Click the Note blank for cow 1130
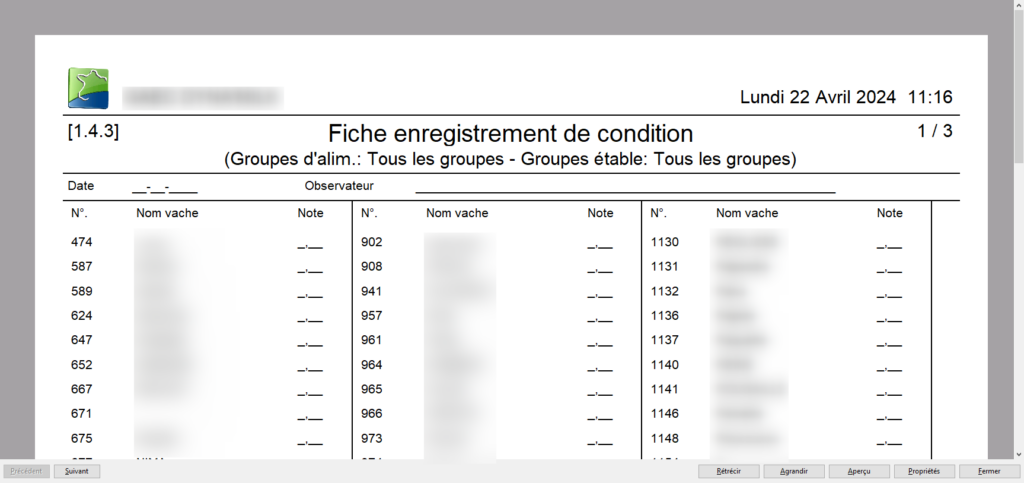The image size is (1024, 483). click(x=889, y=244)
